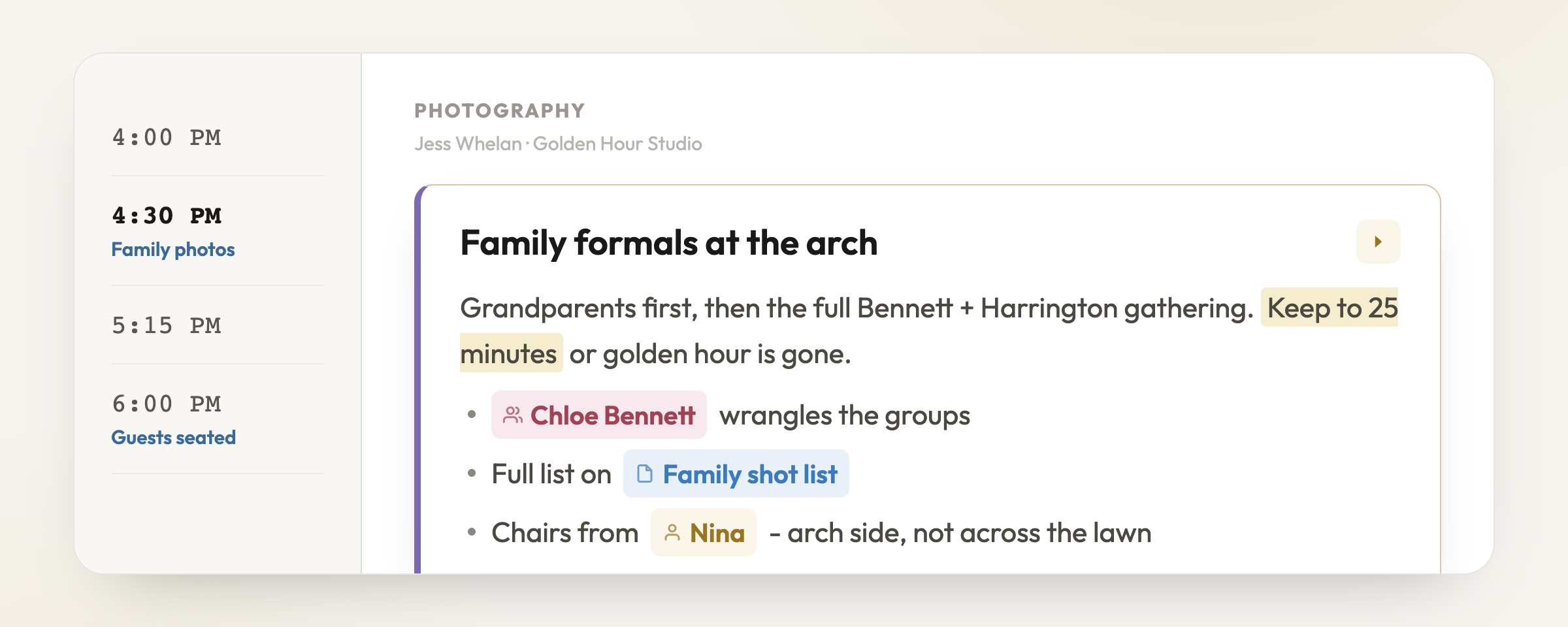The height and width of the screenshot is (627, 1568).
Task: Open the Chloe Bennett mention chip
Action: (x=598, y=415)
